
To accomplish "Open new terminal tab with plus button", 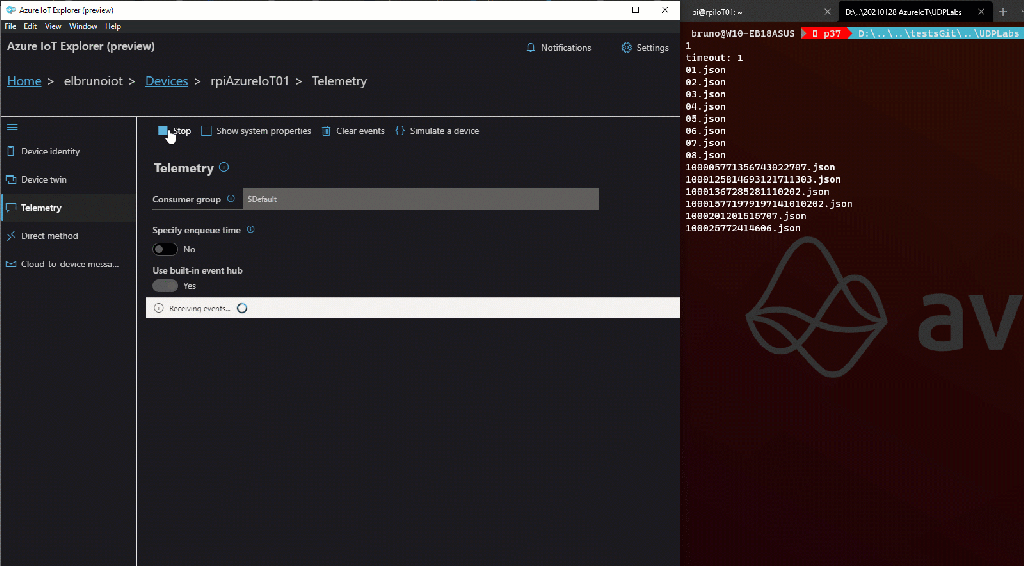I will tap(1003, 11).
